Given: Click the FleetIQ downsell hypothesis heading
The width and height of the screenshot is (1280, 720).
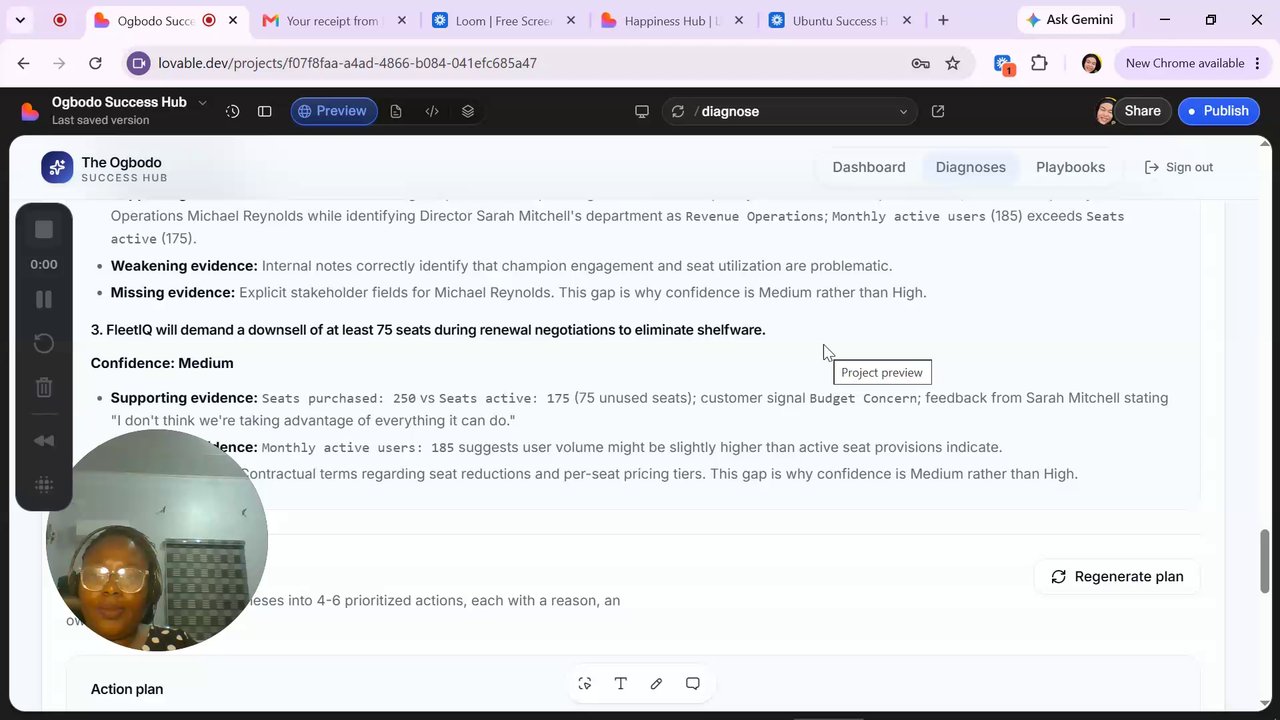Looking at the screenshot, I should [428, 330].
